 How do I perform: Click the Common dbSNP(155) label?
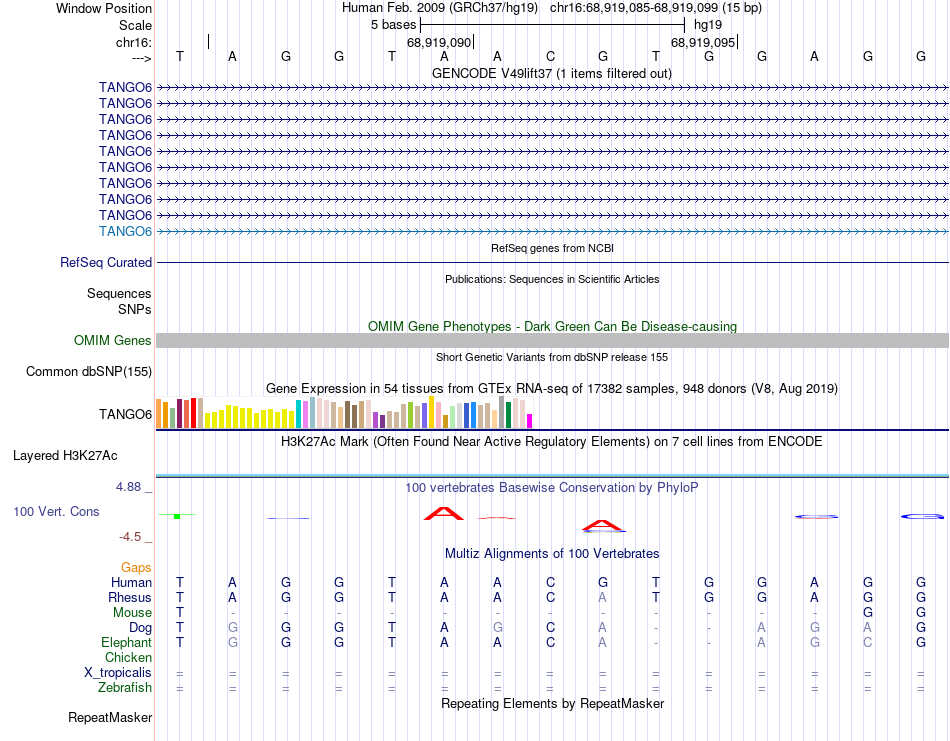click(89, 371)
